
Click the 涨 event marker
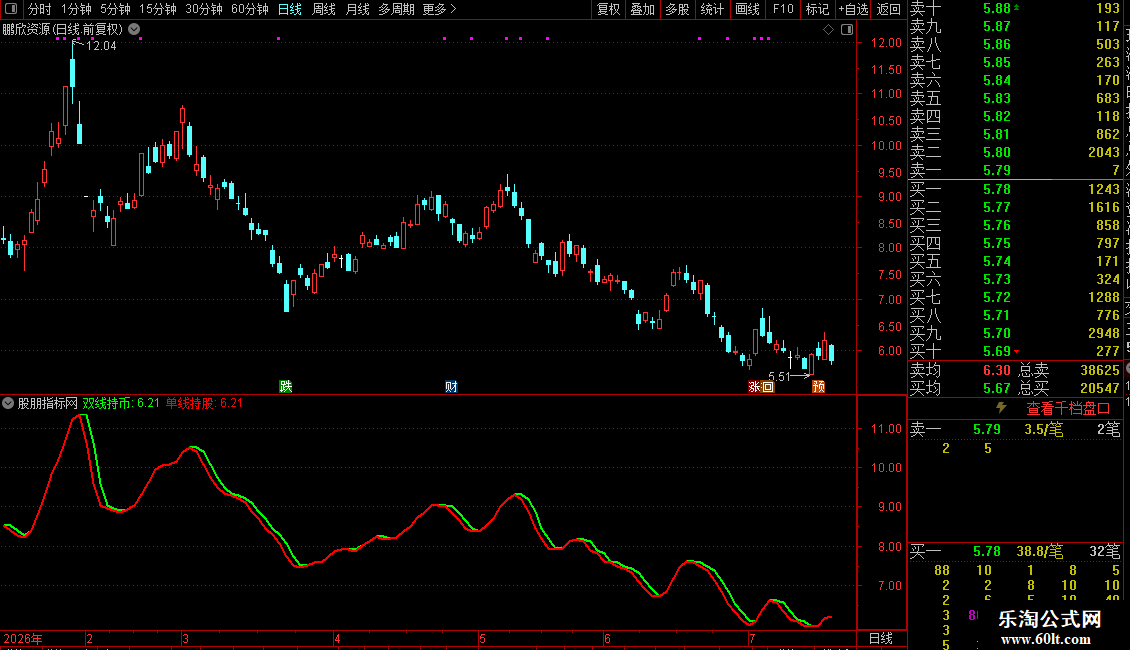tap(755, 386)
